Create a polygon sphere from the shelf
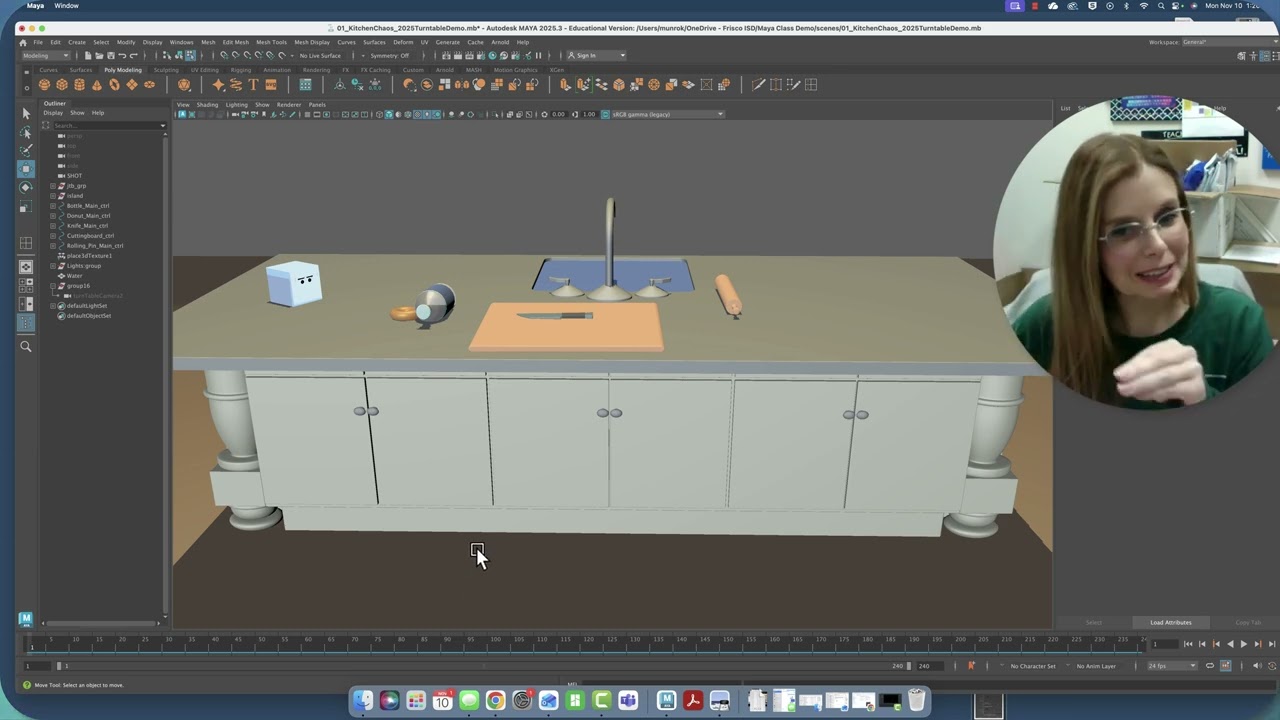The image size is (1280, 720). pos(44,85)
